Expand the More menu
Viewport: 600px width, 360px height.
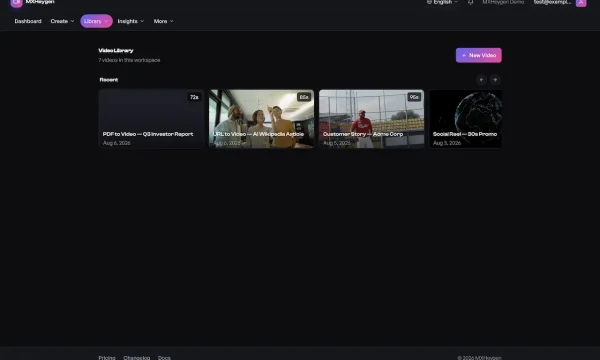163,21
